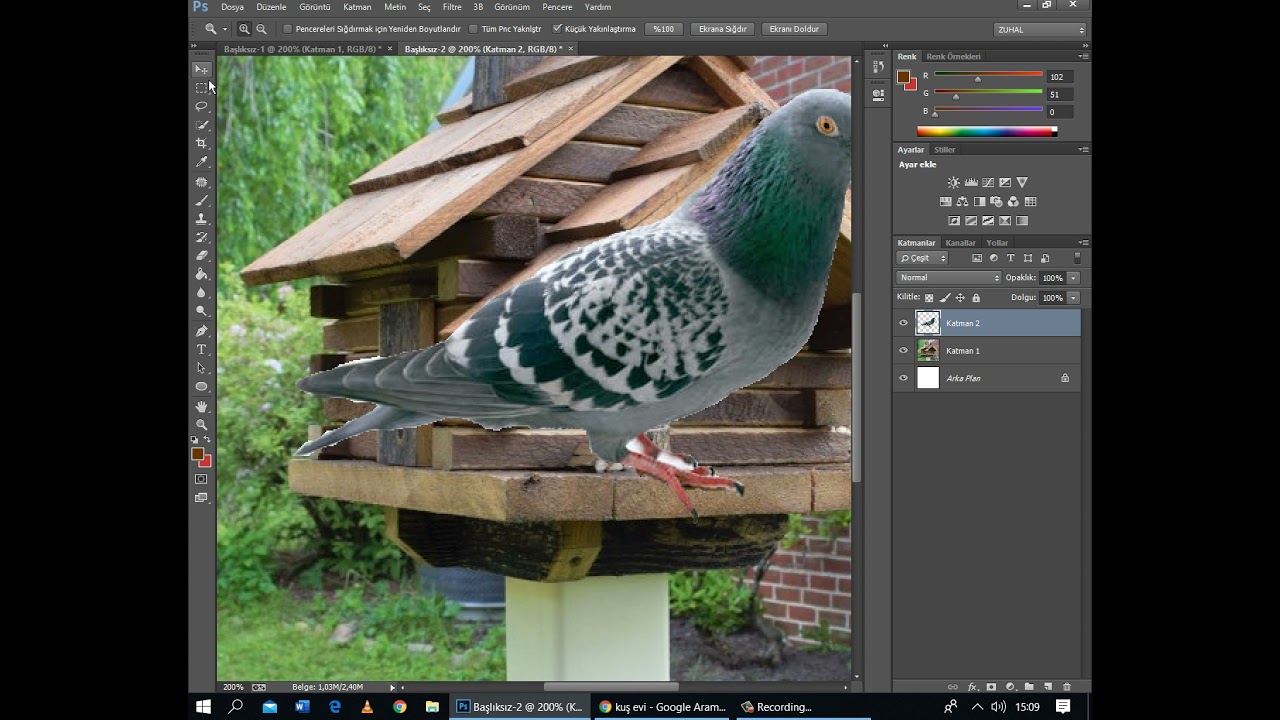Select the Move tool
The height and width of the screenshot is (720, 1280).
click(201, 69)
